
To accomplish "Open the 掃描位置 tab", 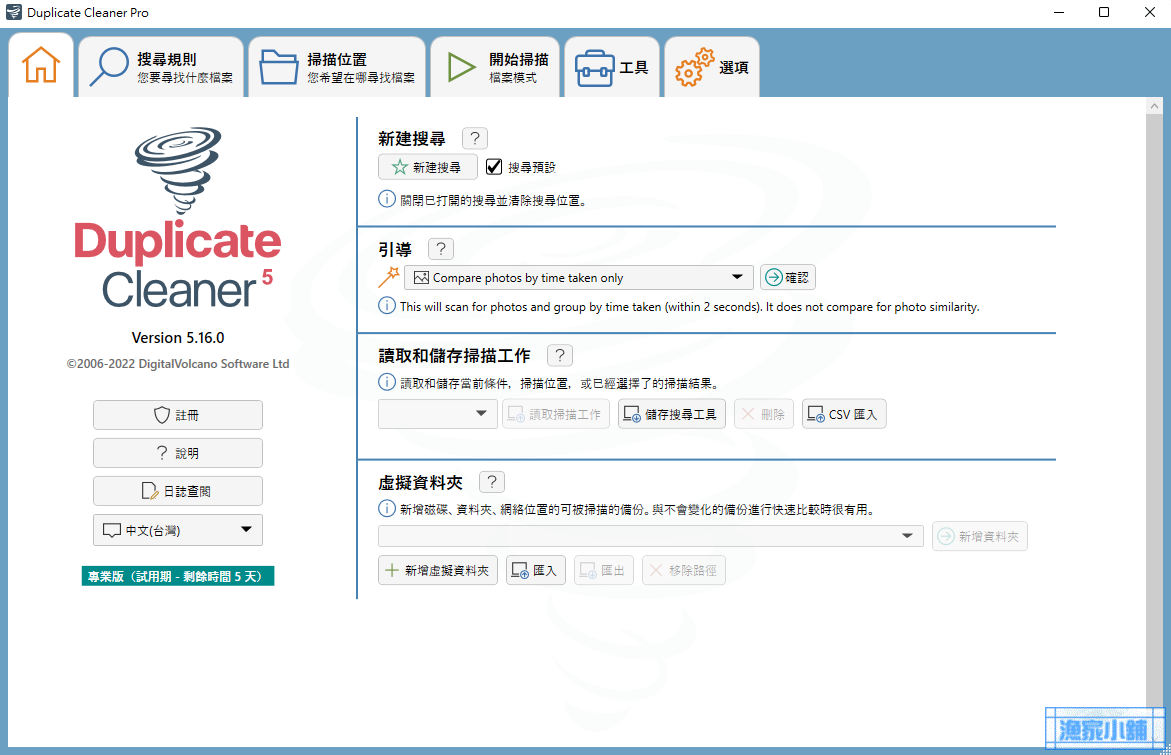I will click(338, 67).
